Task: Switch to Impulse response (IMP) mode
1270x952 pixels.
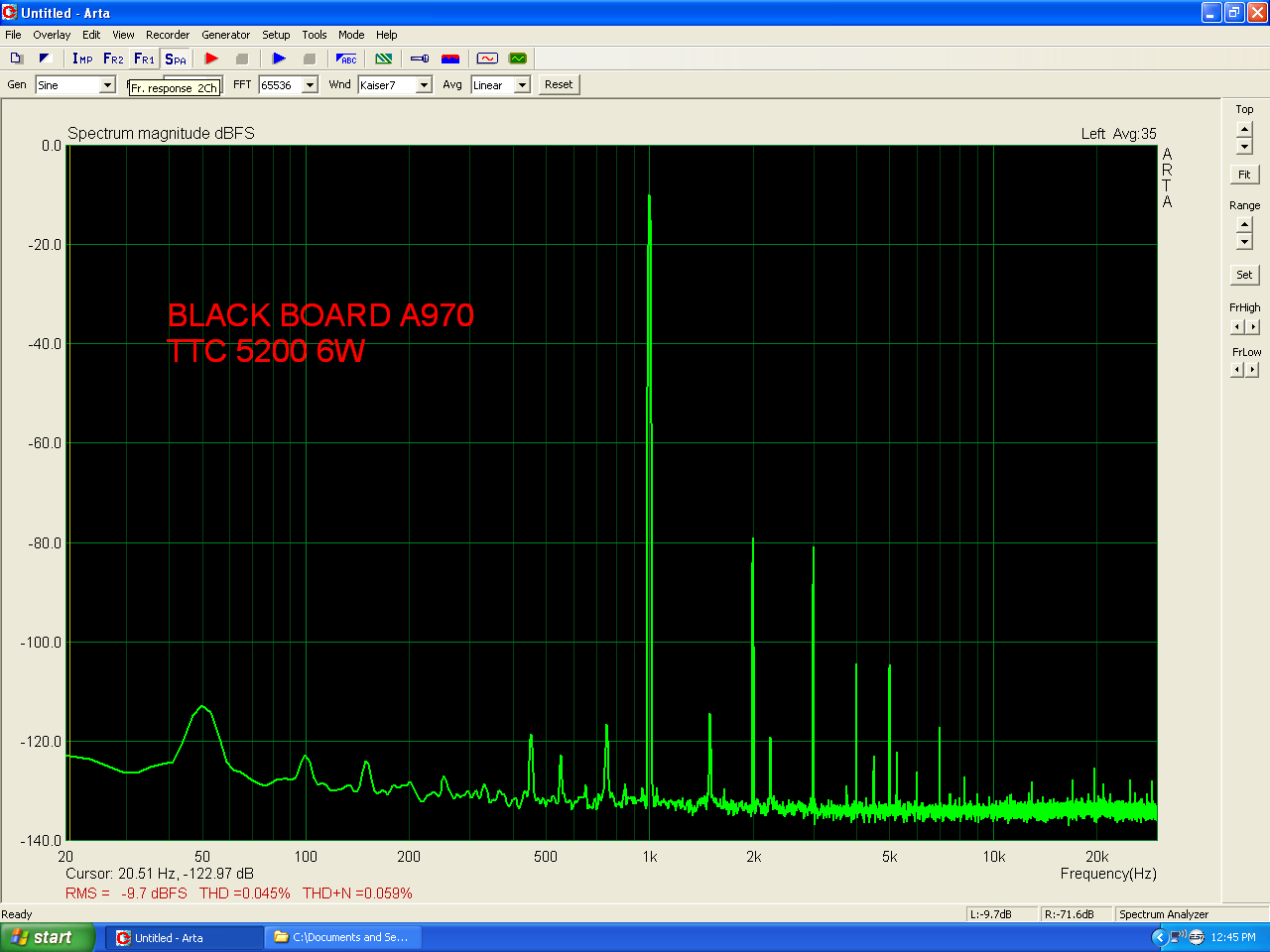Action: coord(82,59)
